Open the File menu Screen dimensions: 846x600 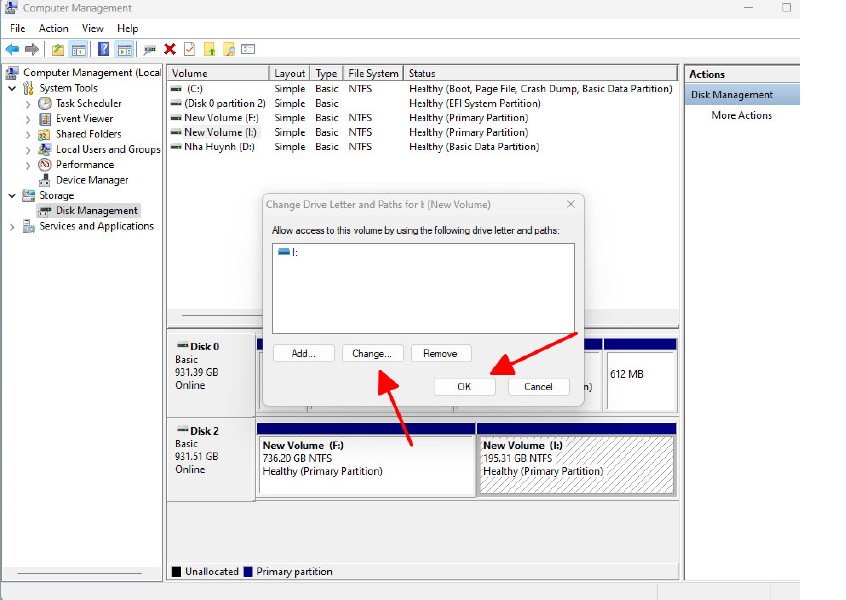tap(18, 29)
